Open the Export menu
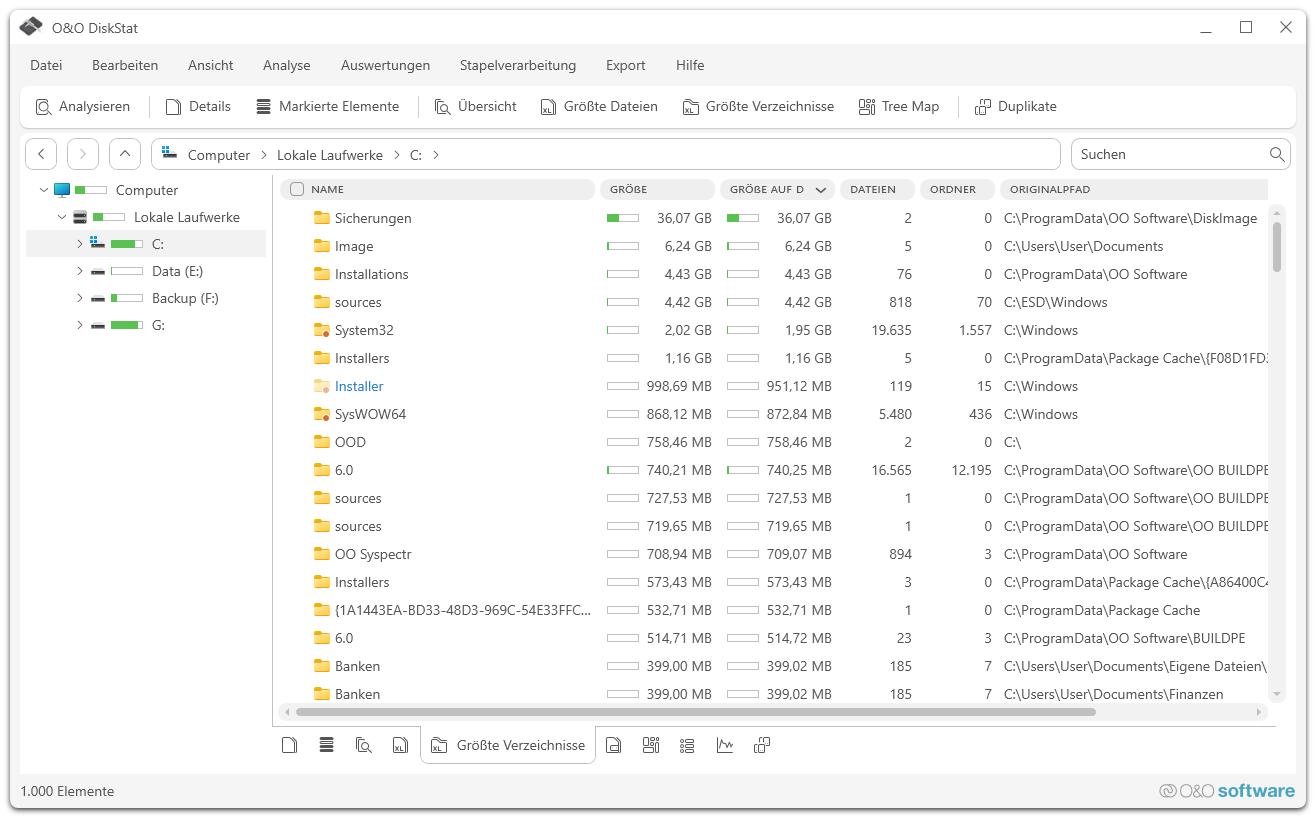The image size is (1316, 818). pos(626,65)
